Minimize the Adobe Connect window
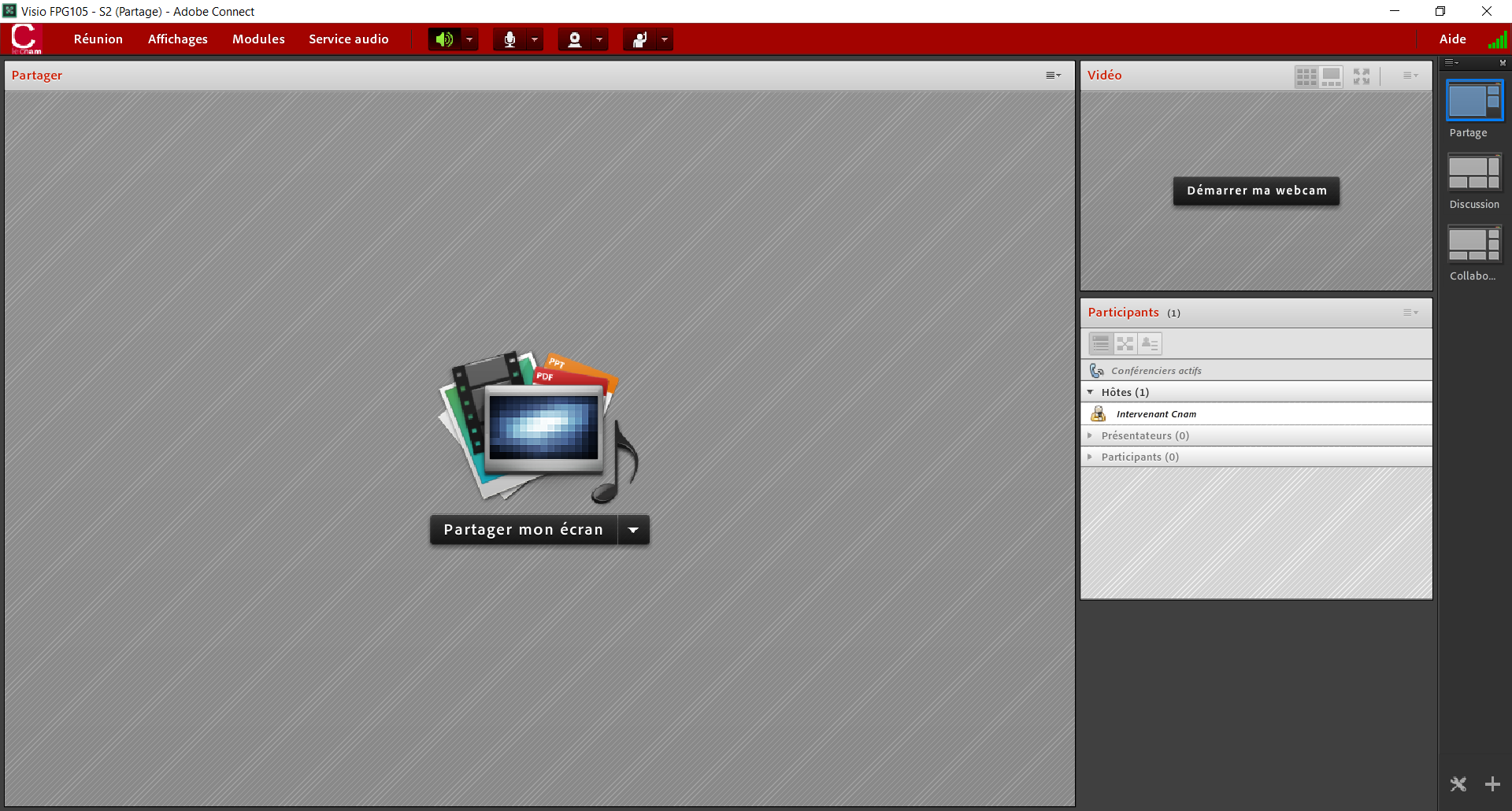 [1395, 11]
